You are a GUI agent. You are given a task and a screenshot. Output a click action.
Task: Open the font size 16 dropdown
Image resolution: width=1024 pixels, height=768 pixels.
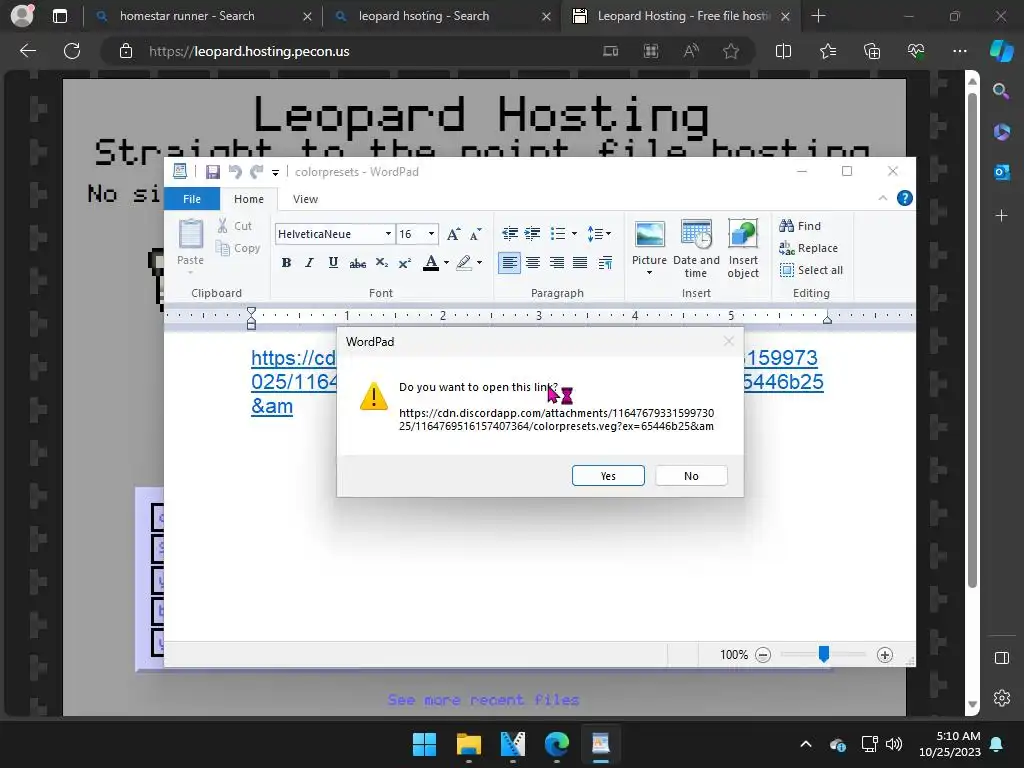pyautogui.click(x=431, y=234)
